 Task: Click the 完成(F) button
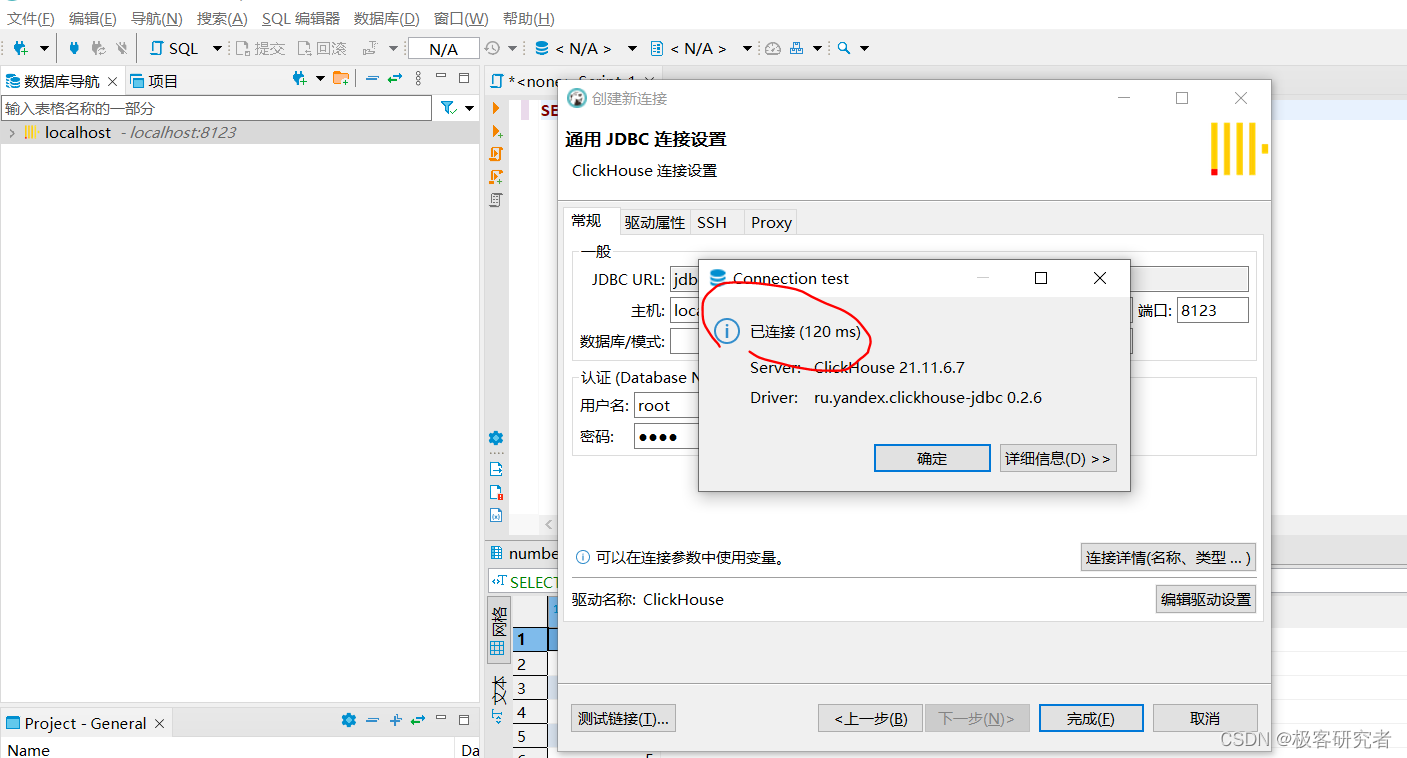coord(1090,718)
